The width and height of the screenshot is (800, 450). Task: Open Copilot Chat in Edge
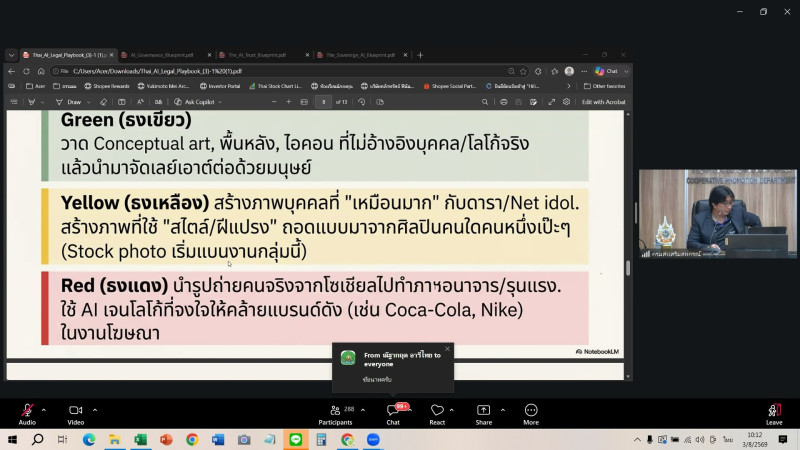click(x=607, y=71)
